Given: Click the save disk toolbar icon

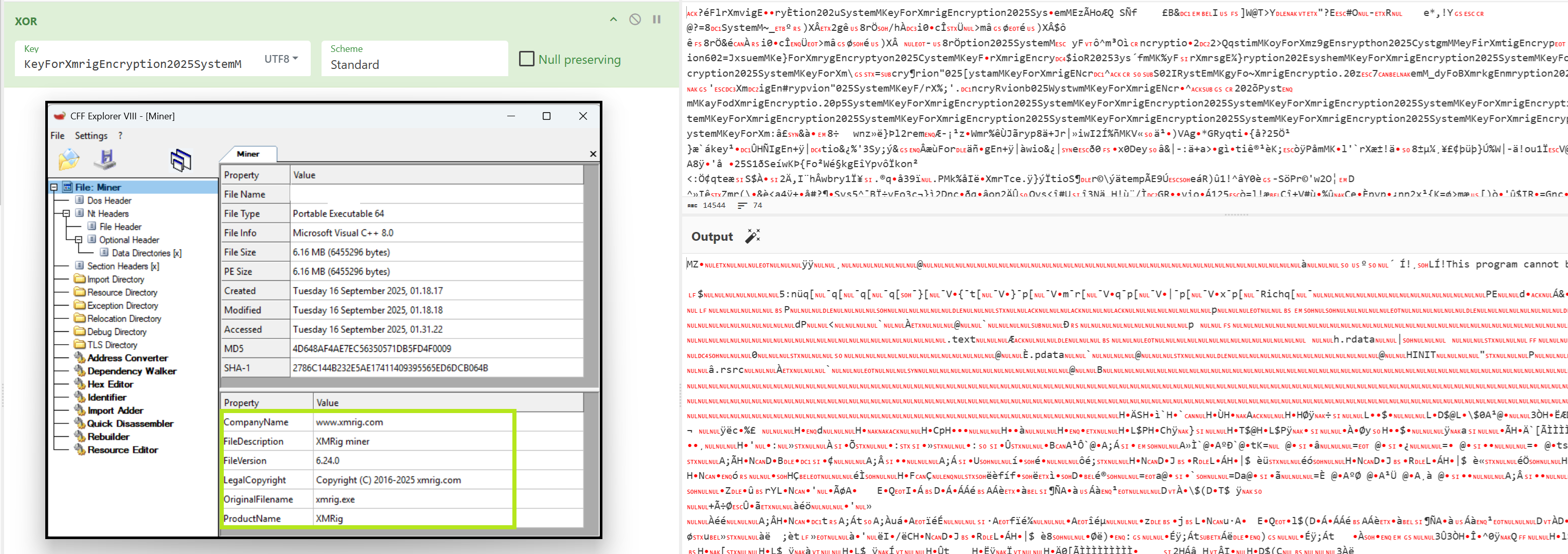Looking at the screenshot, I should pos(105,159).
